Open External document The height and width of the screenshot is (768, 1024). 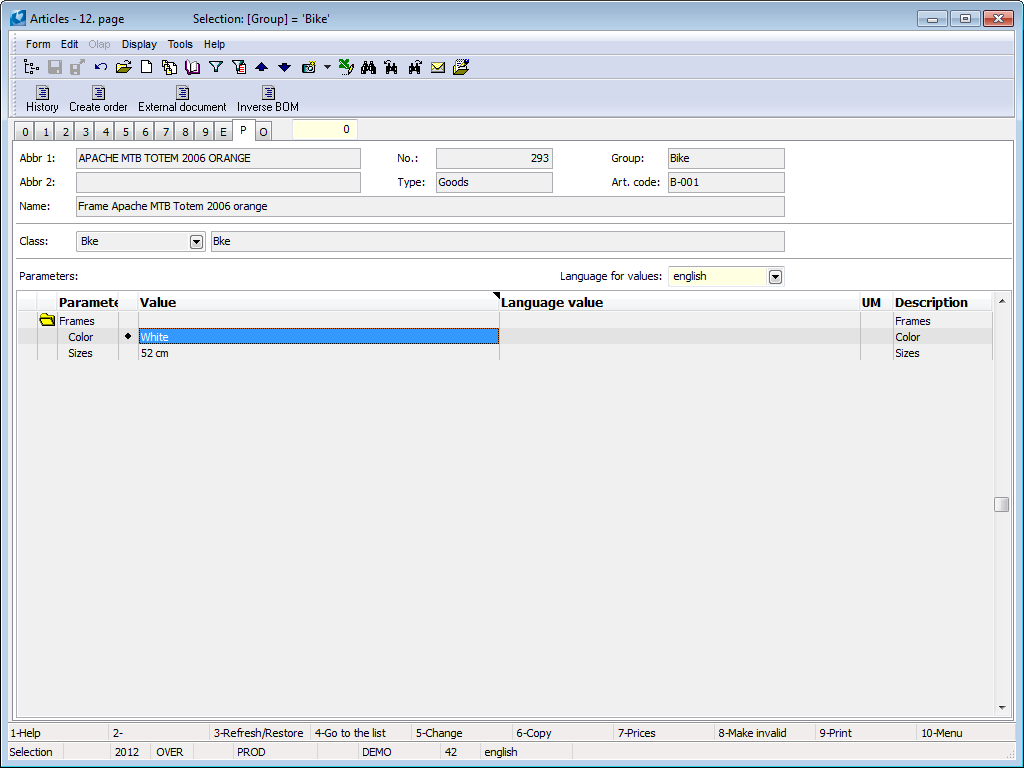tap(182, 99)
